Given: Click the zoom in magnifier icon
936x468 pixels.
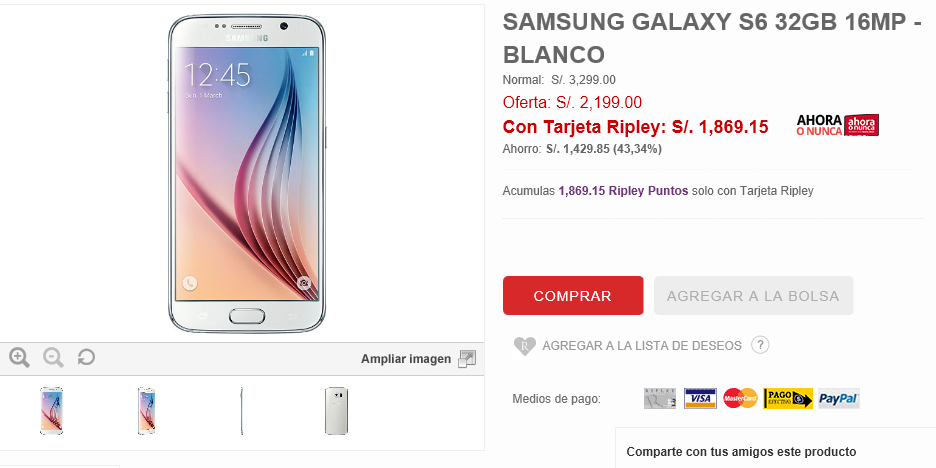Looking at the screenshot, I should pyautogui.click(x=19, y=358).
